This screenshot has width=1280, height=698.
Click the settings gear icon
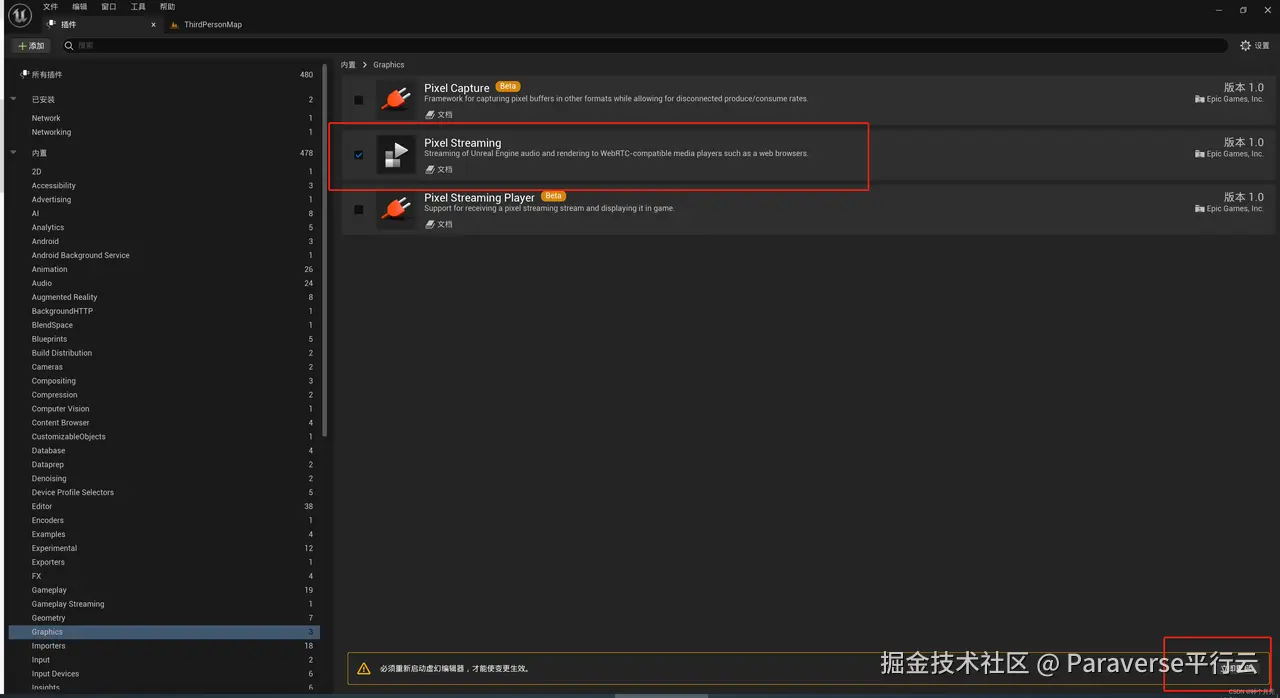(x=1245, y=46)
